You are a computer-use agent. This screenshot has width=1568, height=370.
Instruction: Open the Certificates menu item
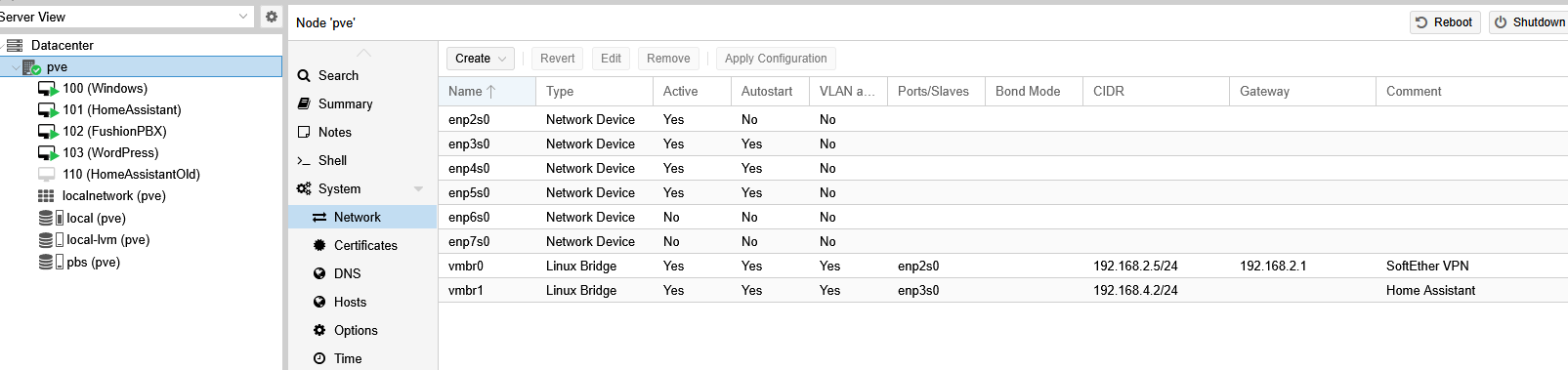362,245
